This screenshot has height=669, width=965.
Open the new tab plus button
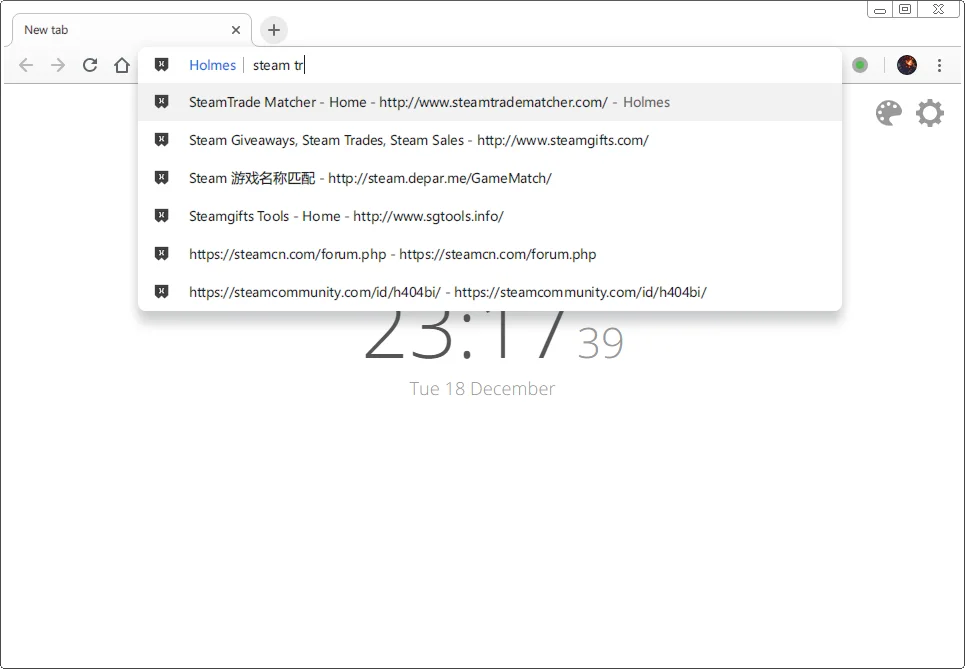tap(274, 30)
